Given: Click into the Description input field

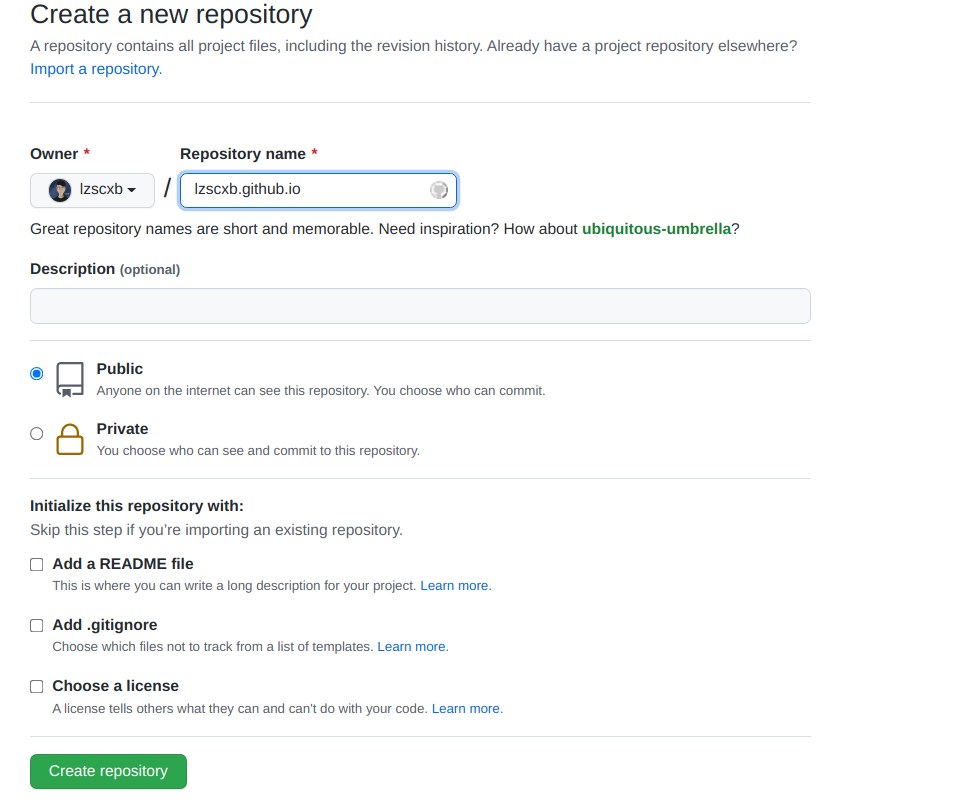Looking at the screenshot, I should (x=420, y=306).
